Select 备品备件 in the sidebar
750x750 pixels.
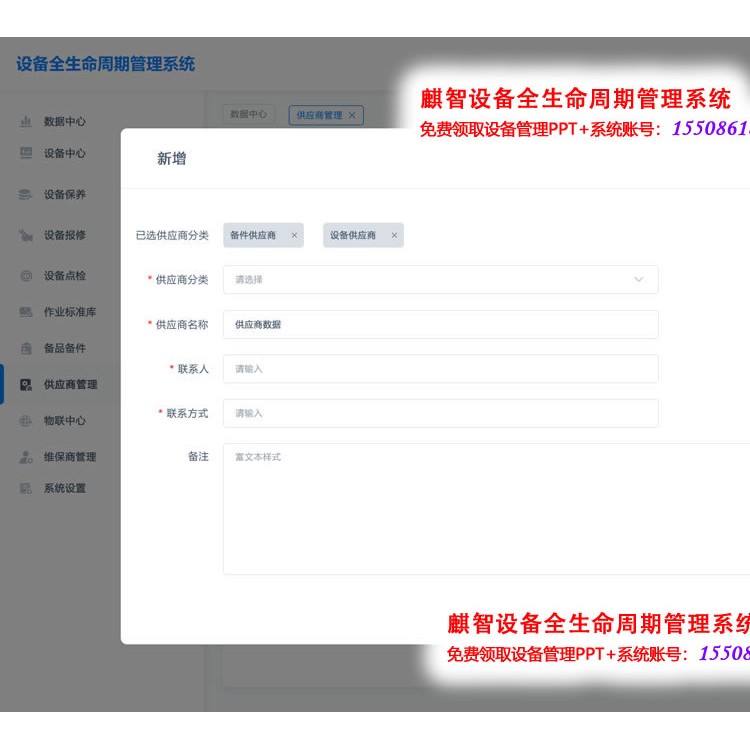click(65, 348)
